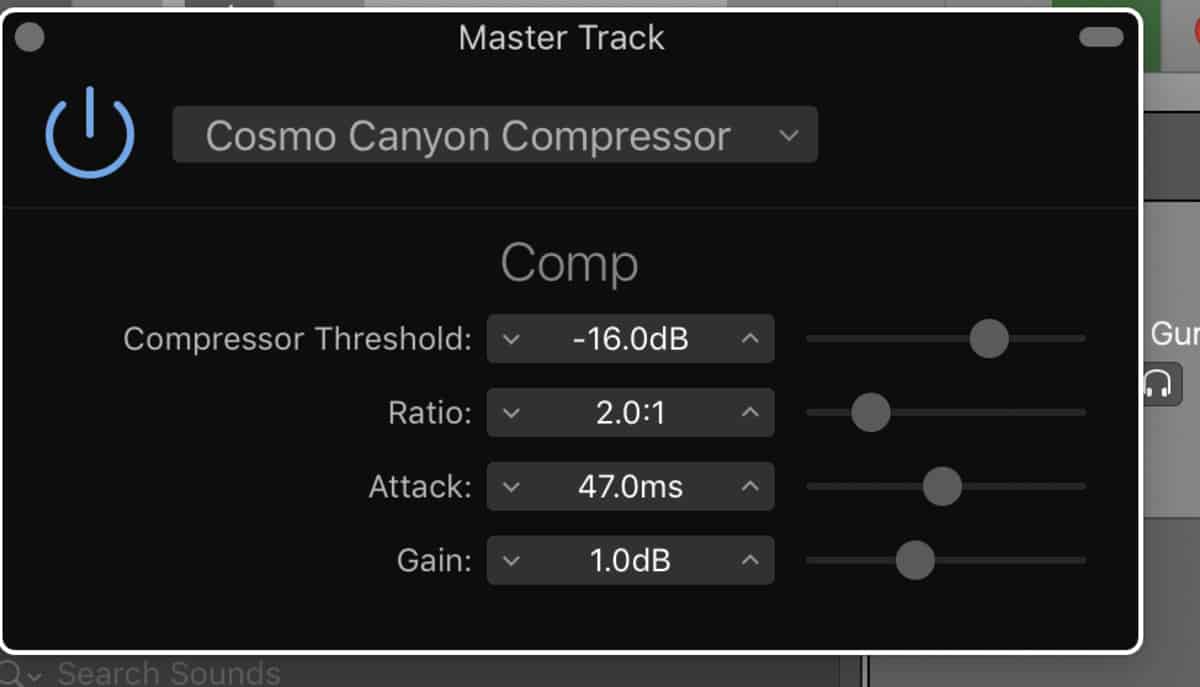Increase the Ratio value with up chevron

pyautogui.click(x=750, y=413)
